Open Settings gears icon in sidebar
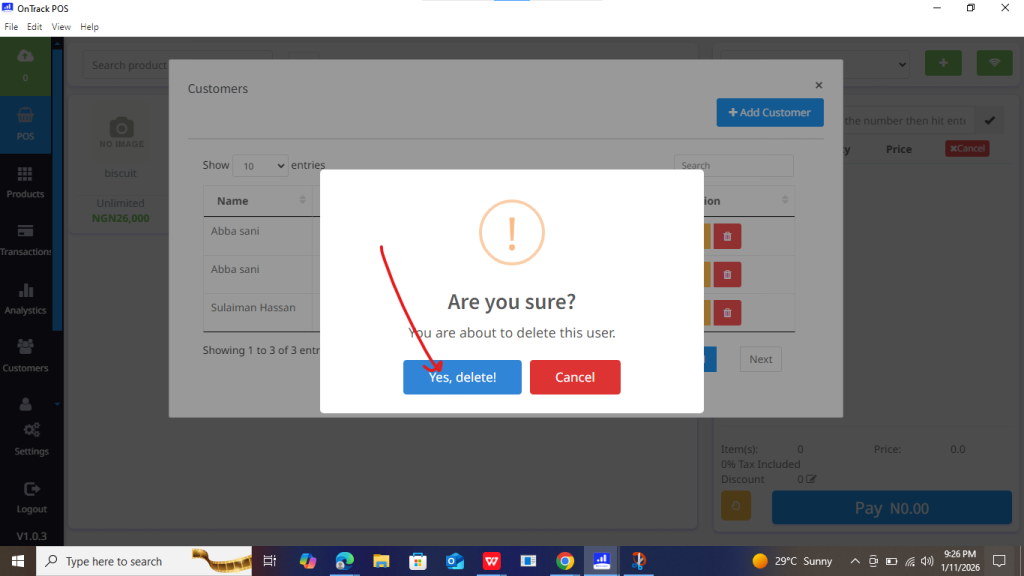 31,437
